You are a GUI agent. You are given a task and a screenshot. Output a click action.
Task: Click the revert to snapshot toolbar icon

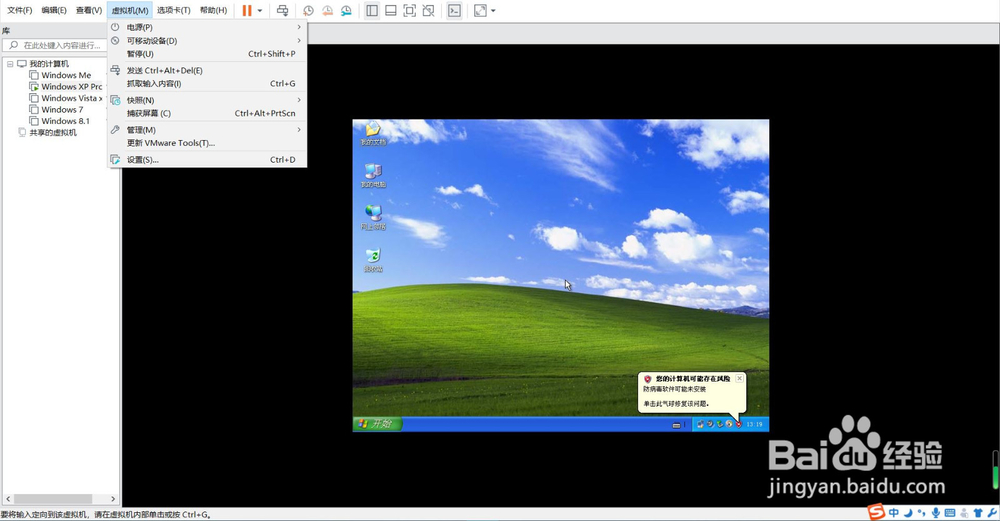click(x=327, y=10)
